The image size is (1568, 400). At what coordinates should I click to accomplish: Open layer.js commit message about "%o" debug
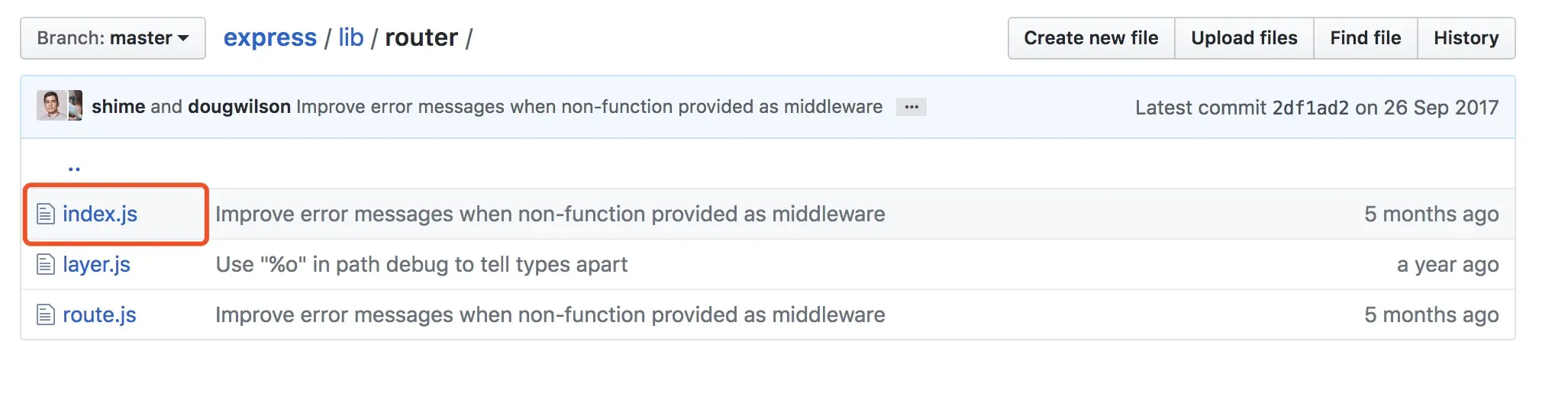click(x=421, y=265)
